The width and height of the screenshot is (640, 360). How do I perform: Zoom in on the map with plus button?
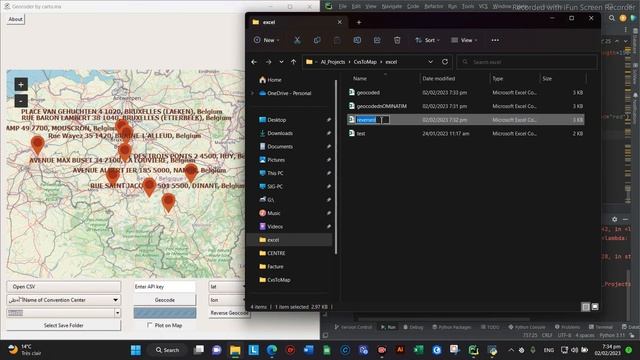(x=21, y=84)
